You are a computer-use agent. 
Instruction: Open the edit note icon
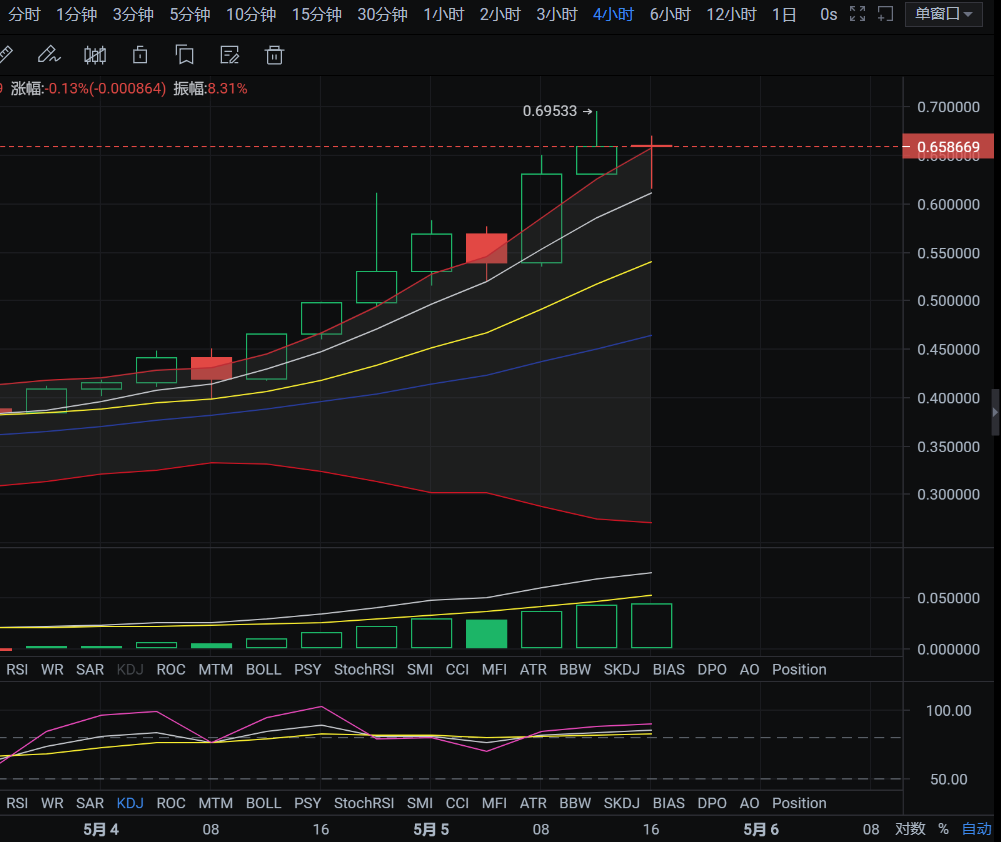229,55
